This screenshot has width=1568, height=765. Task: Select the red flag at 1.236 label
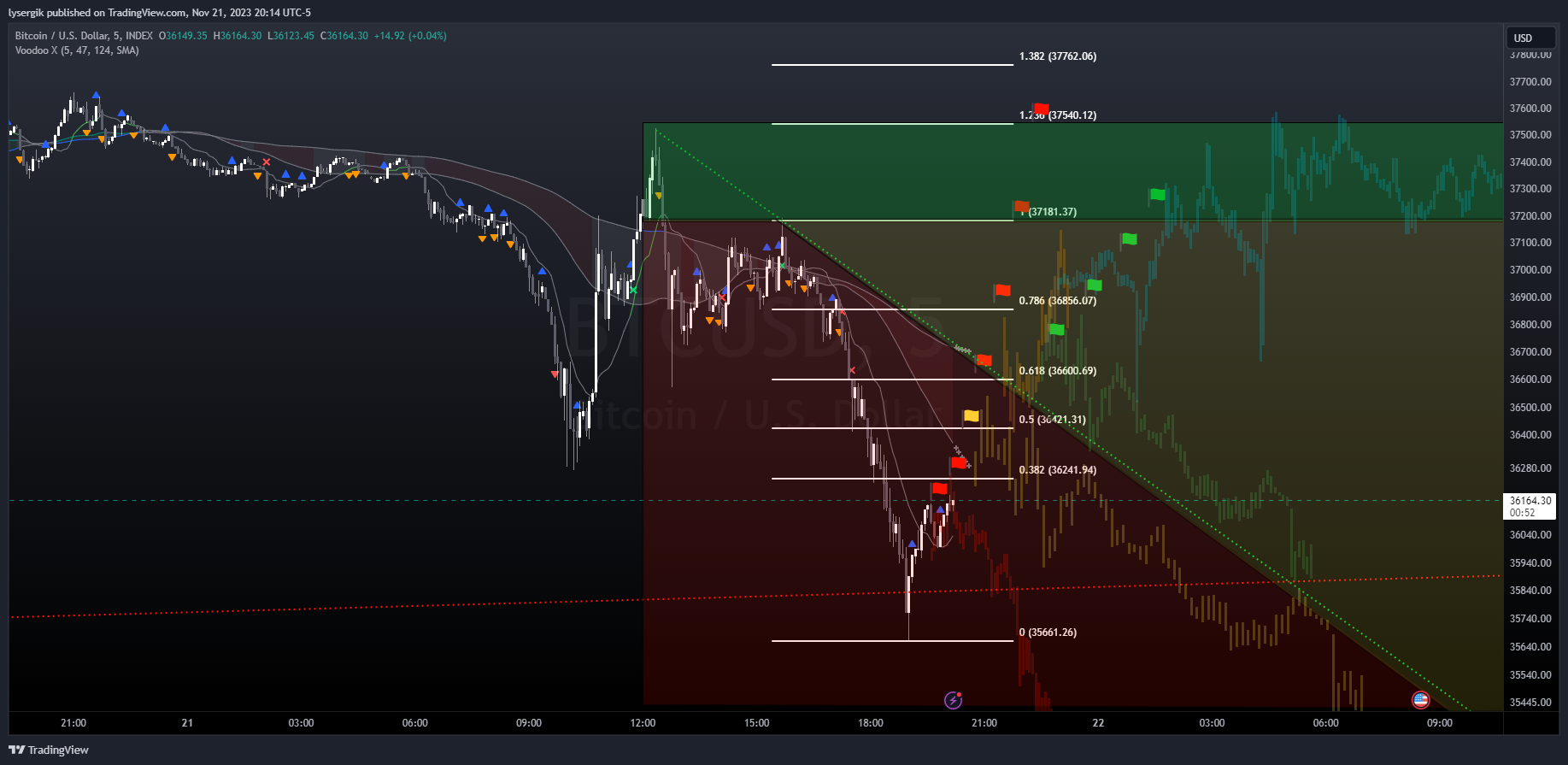[x=1040, y=109]
